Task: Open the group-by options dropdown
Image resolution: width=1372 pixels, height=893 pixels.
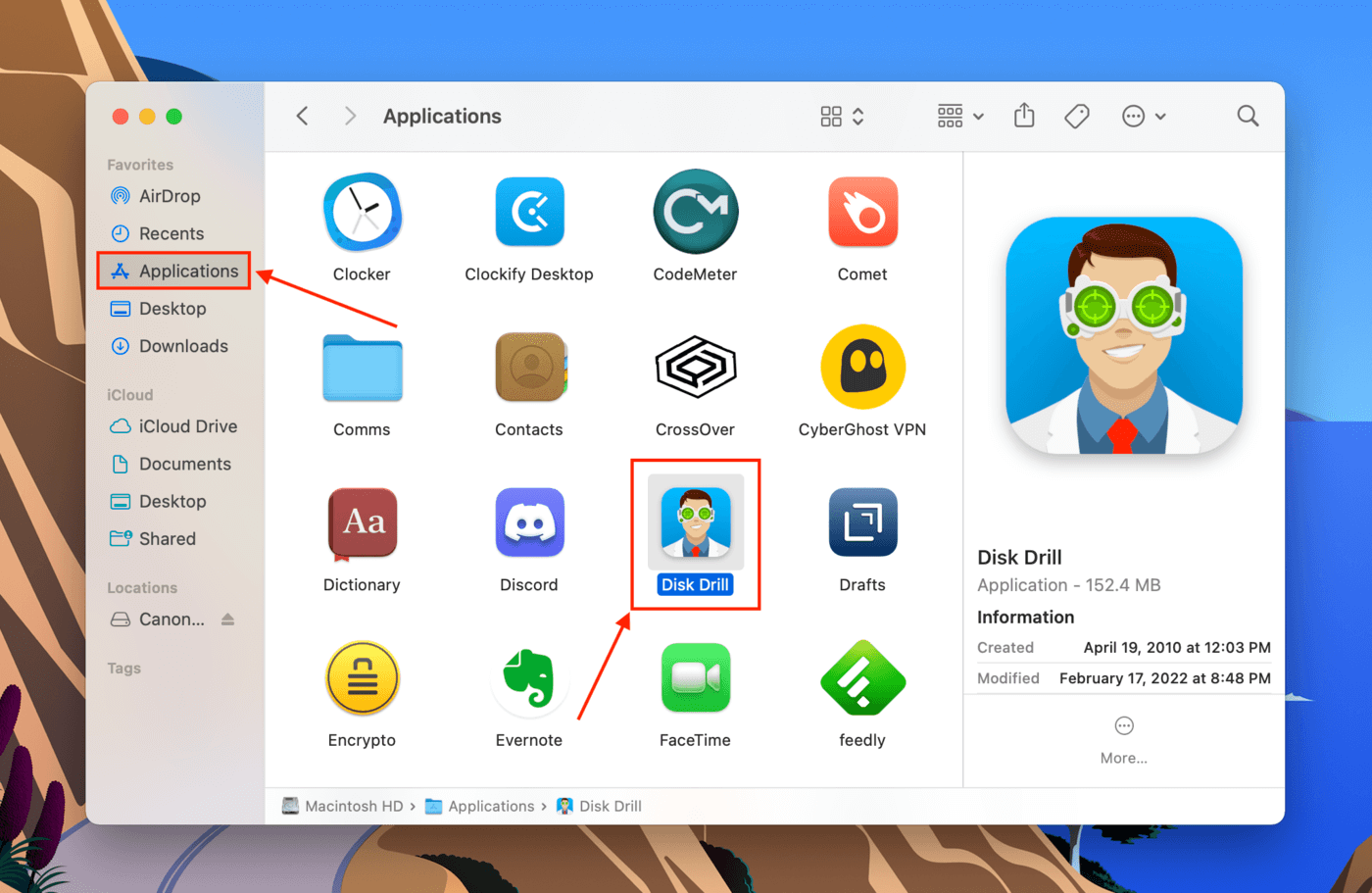Action: click(x=960, y=117)
